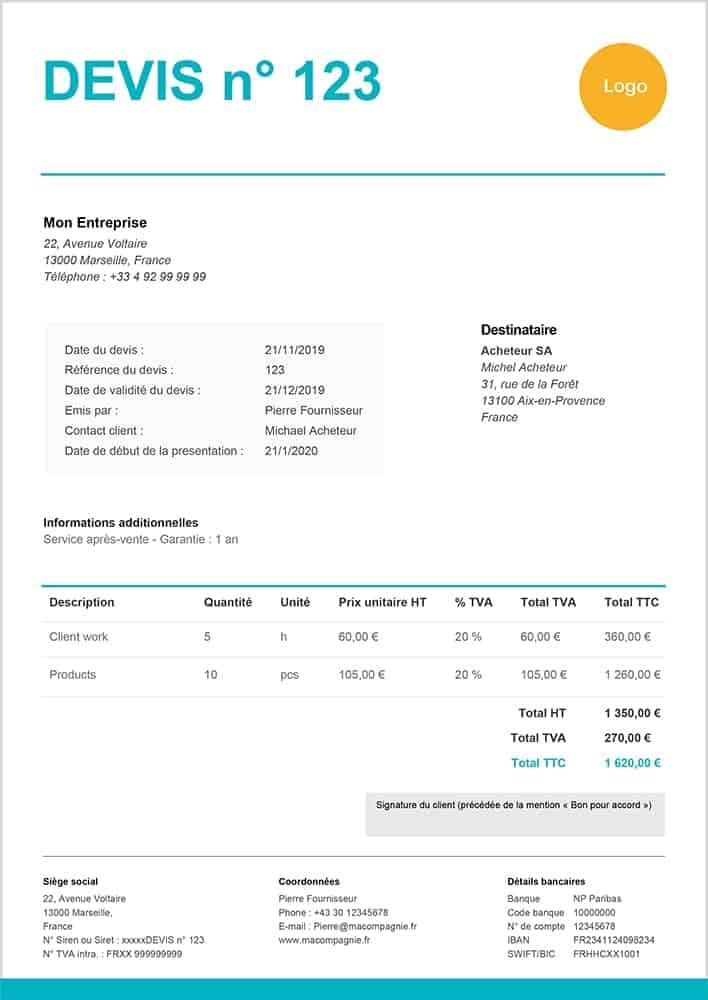Select the IBAN number FR2341124098234
708x1000 pixels.
click(x=613, y=940)
